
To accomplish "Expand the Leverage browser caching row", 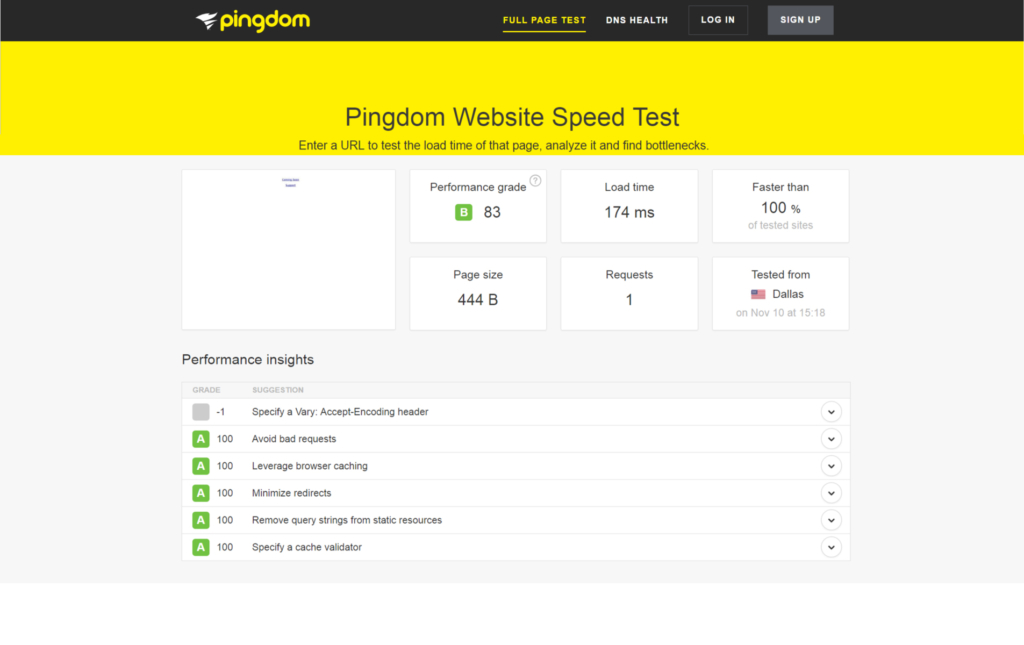I will 831,466.
